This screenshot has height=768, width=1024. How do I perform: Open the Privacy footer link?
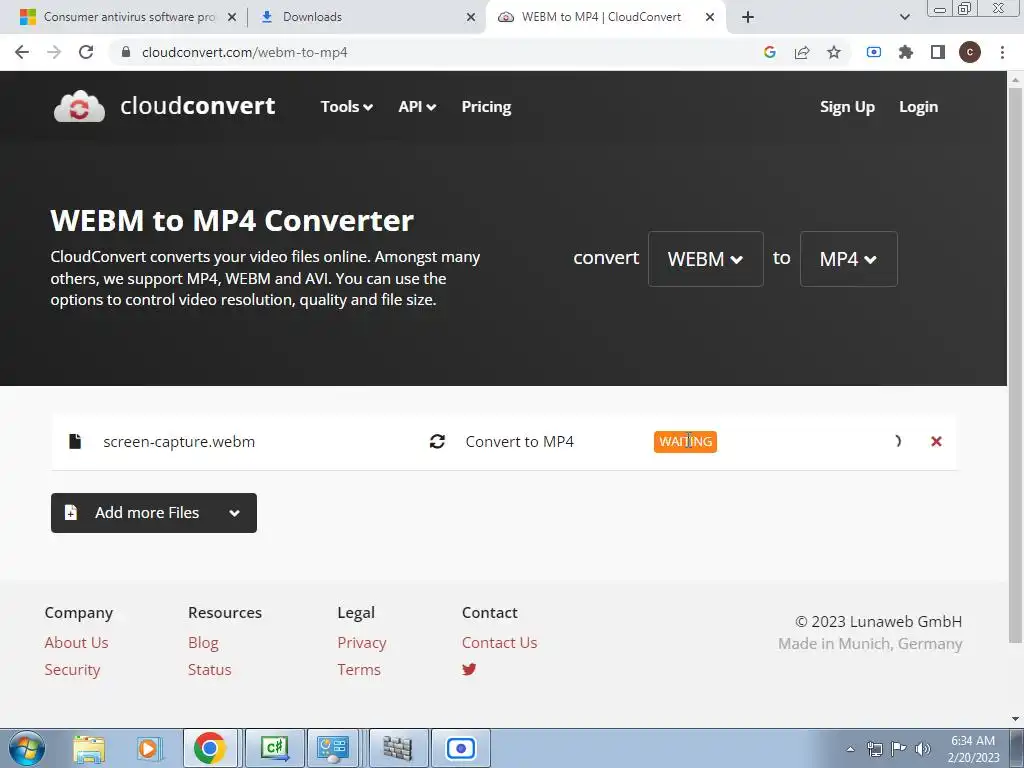(x=362, y=643)
